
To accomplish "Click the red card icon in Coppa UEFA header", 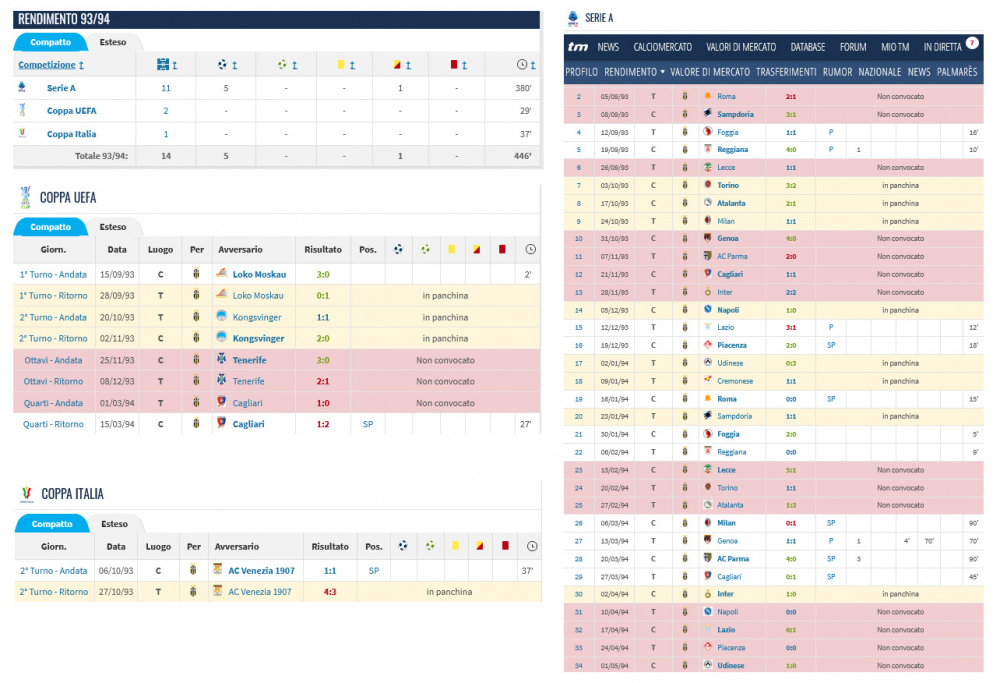I will [x=503, y=249].
